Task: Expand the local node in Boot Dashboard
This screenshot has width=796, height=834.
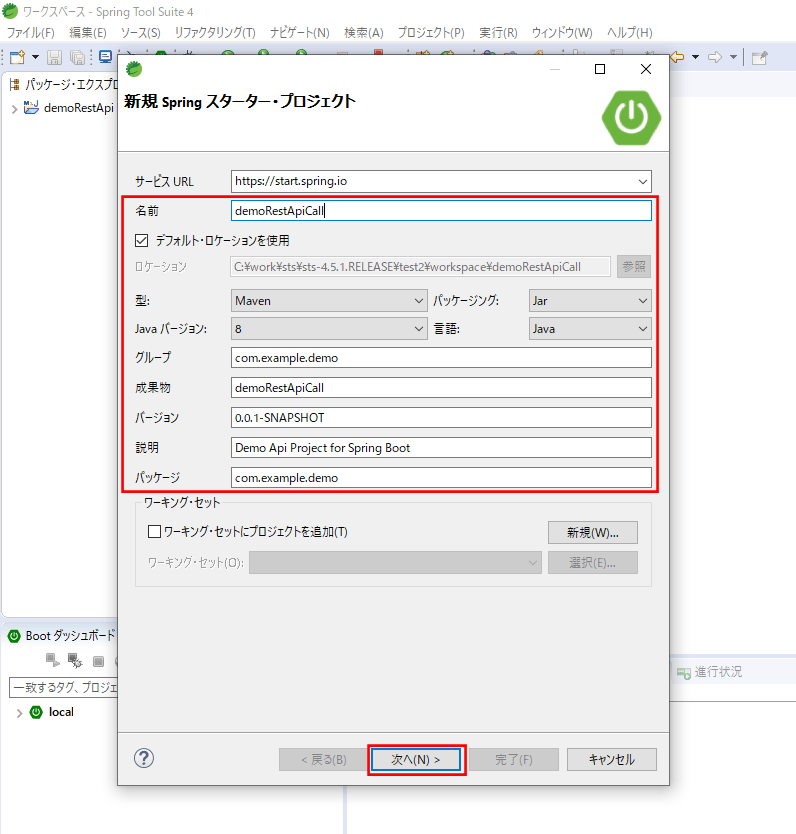Action: coord(19,713)
